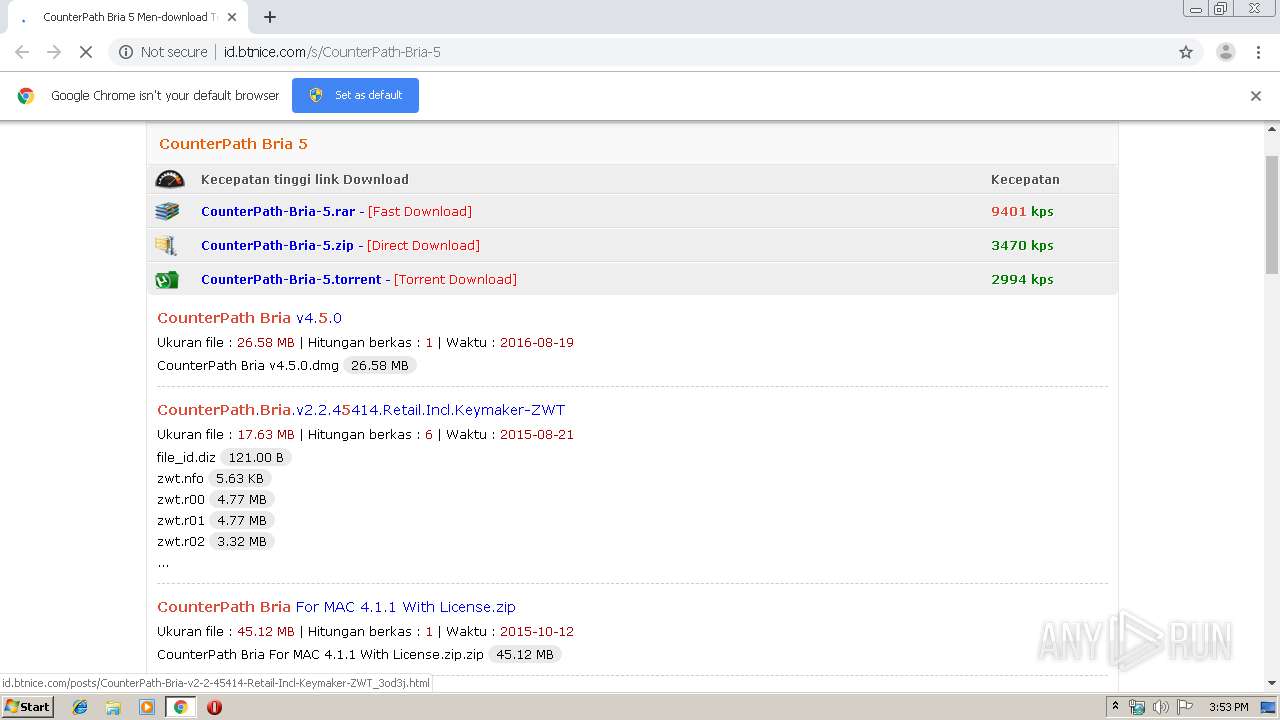Open the CounterPath Bria v4.5.0 post

tap(249, 318)
